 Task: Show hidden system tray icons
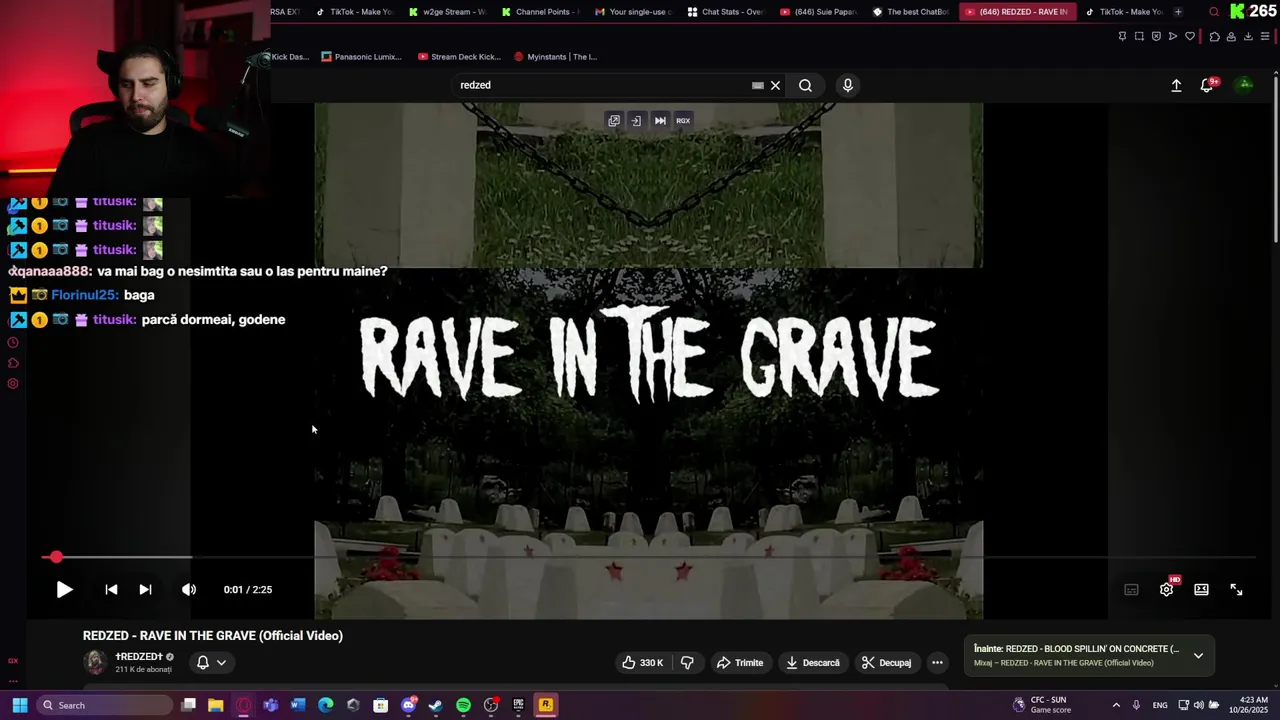1116,705
